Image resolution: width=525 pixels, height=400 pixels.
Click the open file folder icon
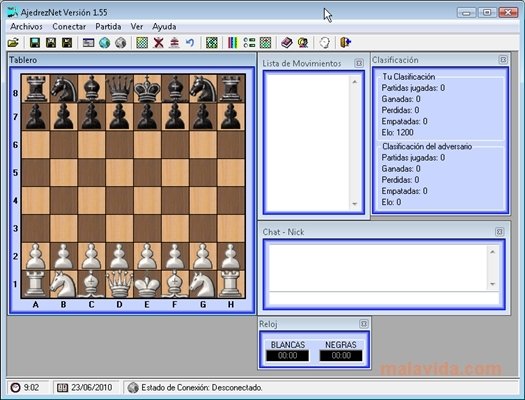[13, 43]
